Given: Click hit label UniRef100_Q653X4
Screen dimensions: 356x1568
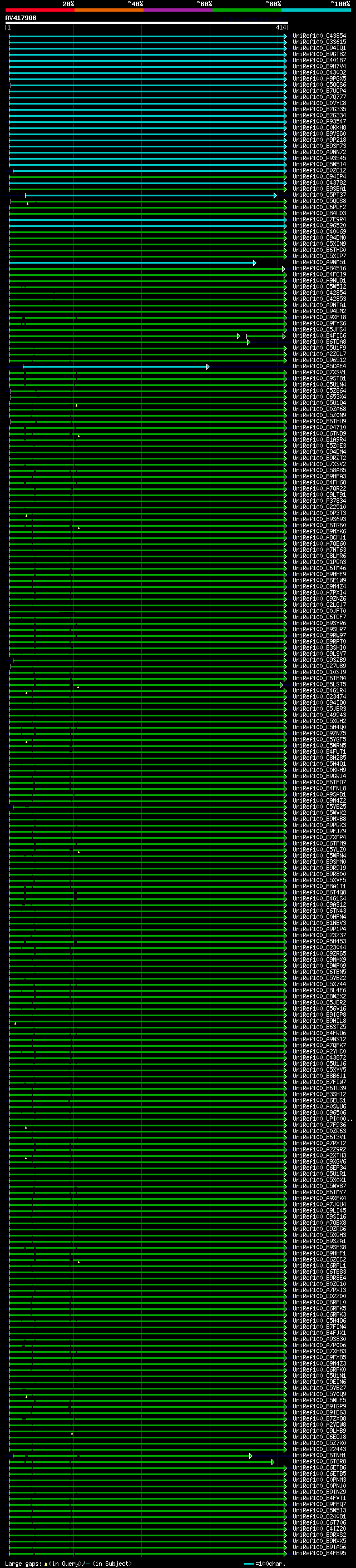Looking at the screenshot, I should click(319, 398).
